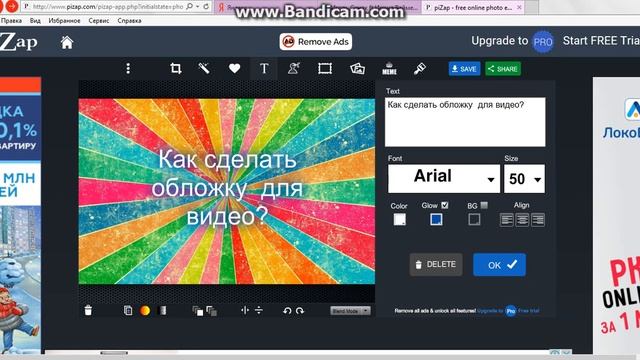The image size is (640, 360).
Task: Click the Upgrade to text in header
Action: pyautogui.click(x=500, y=41)
